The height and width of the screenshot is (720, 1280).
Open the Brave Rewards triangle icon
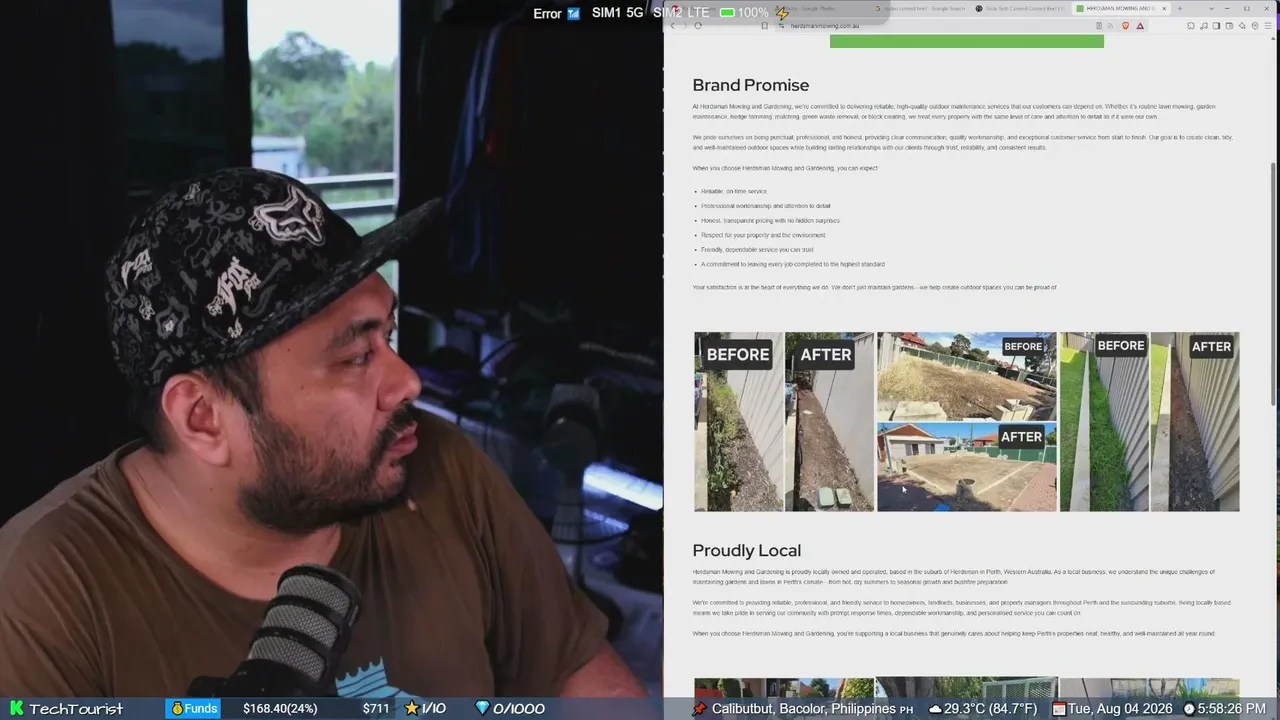[1140, 26]
